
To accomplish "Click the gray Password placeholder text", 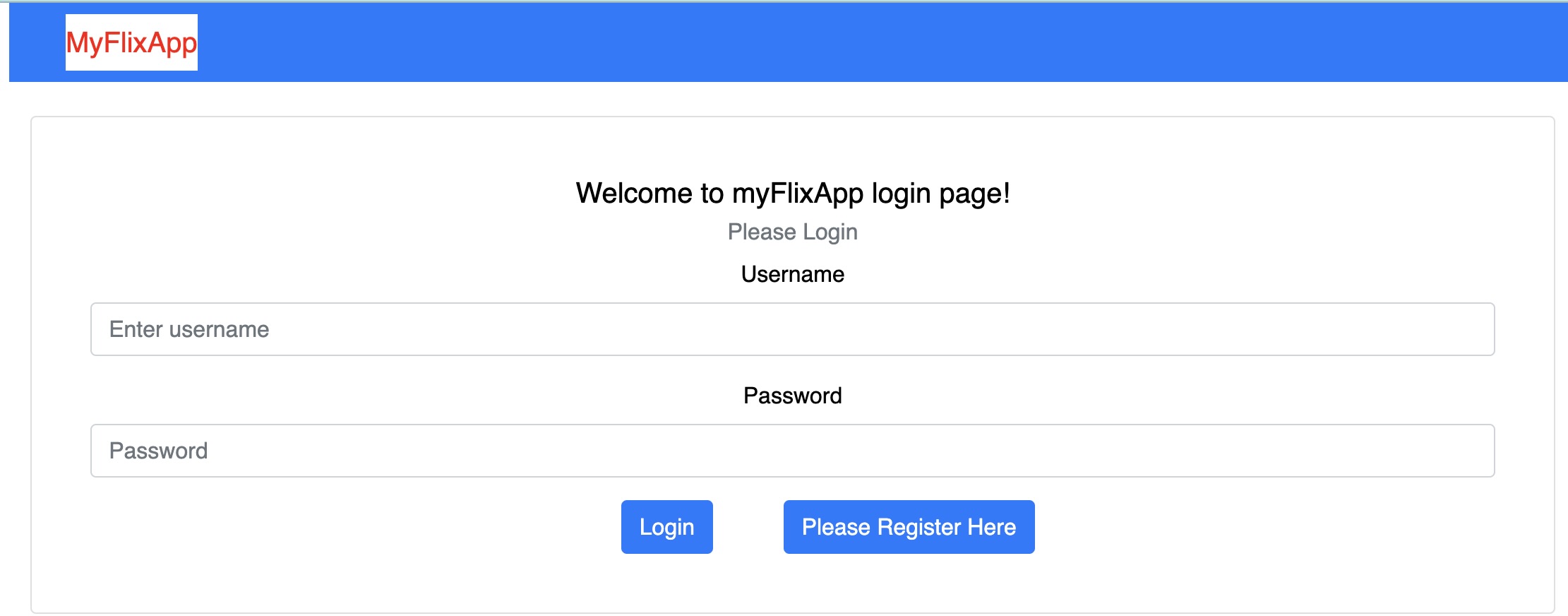I will [x=158, y=451].
